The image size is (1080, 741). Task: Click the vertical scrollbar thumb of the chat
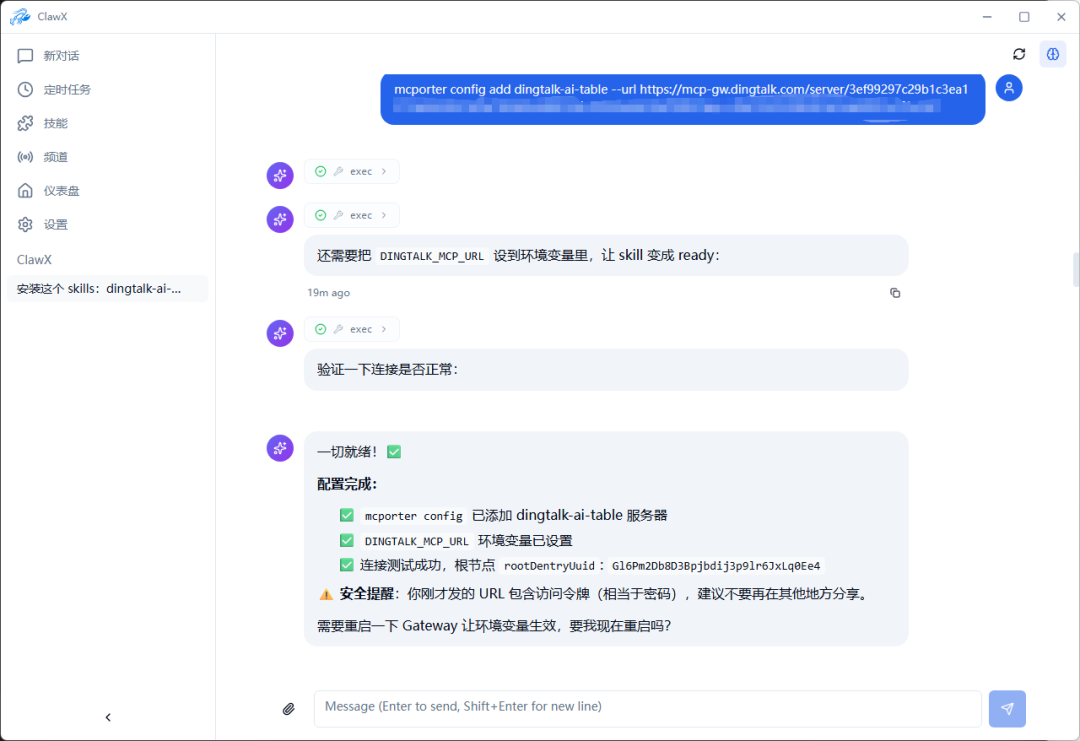[1075, 269]
